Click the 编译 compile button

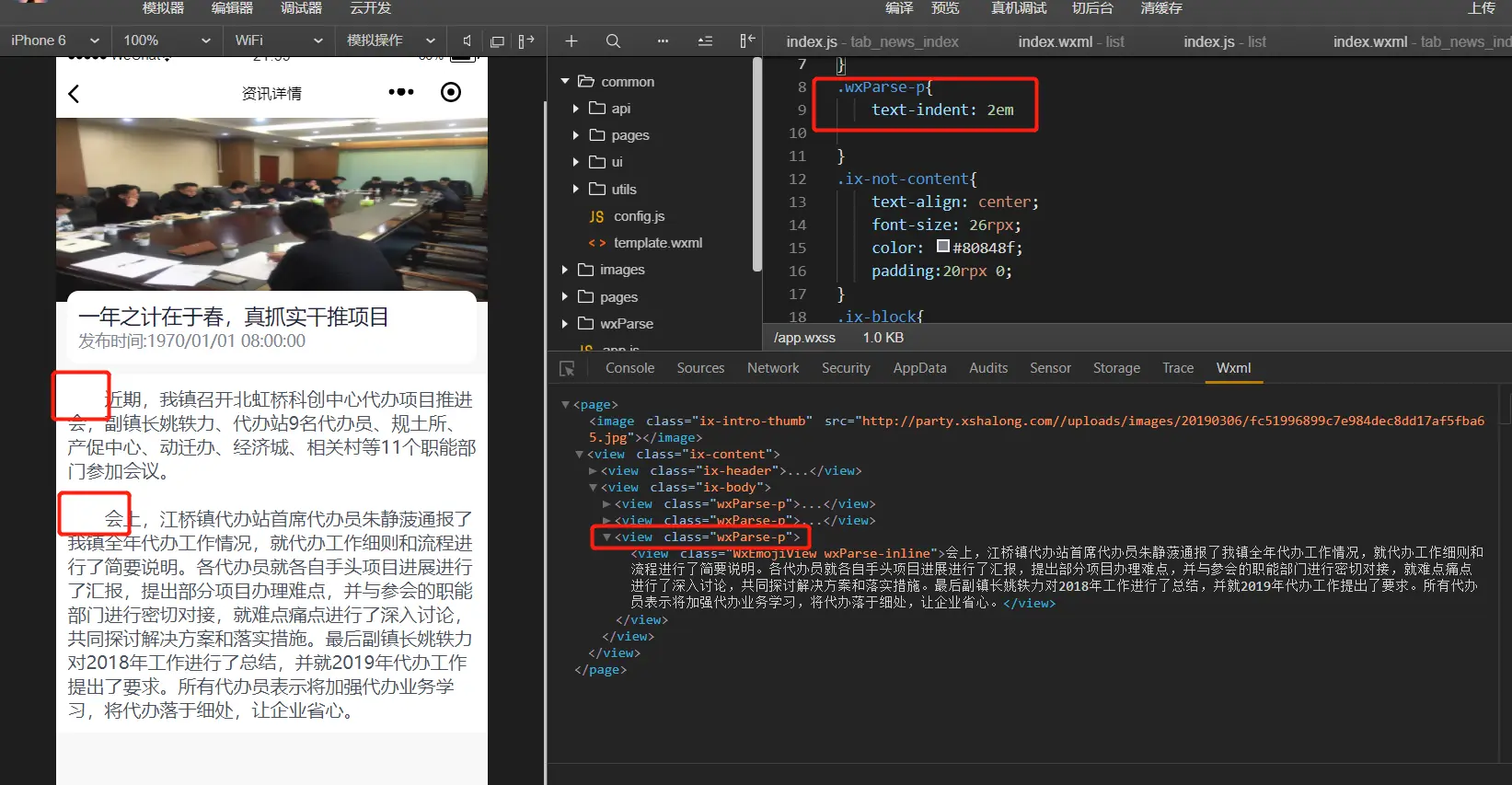(899, 8)
